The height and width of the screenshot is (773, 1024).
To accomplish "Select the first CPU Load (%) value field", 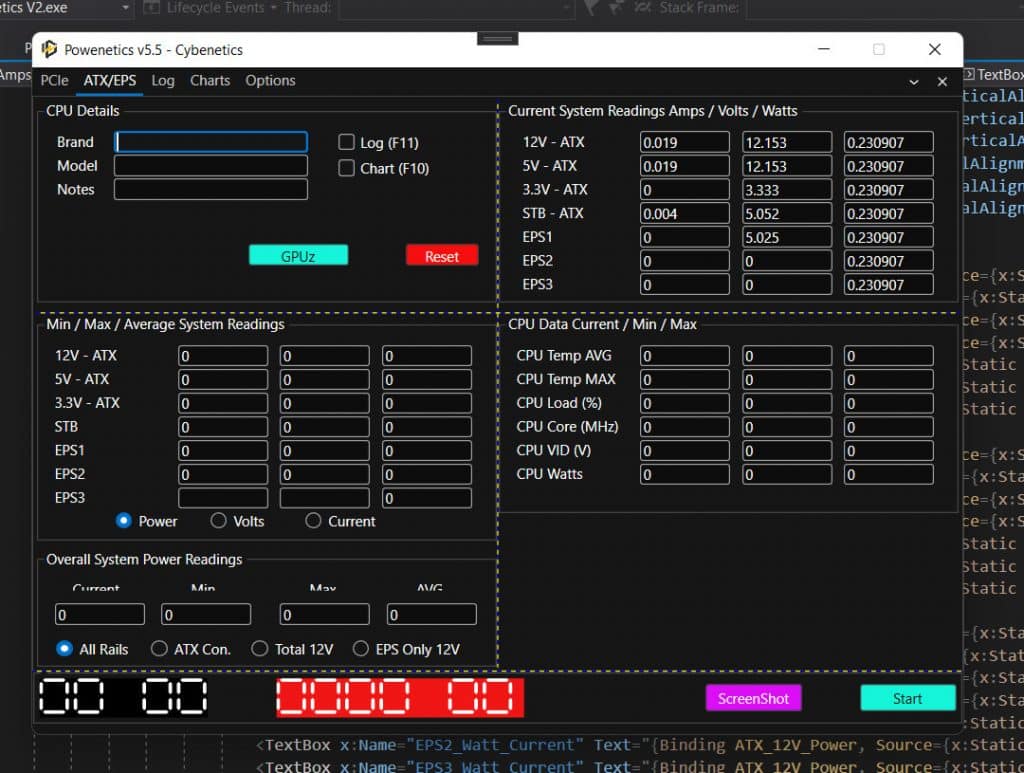I will [x=684, y=403].
